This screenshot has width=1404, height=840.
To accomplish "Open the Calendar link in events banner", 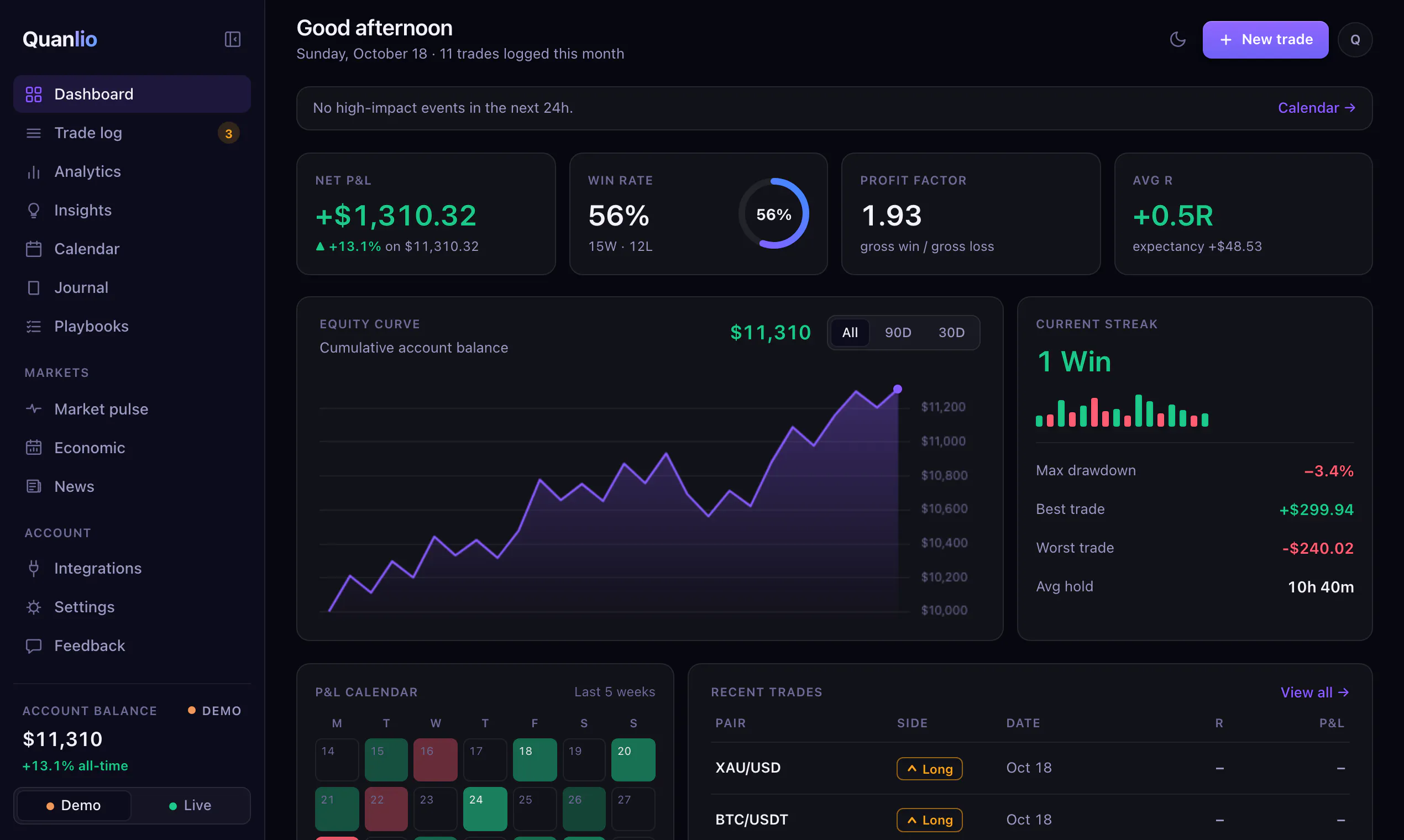I will [1316, 108].
